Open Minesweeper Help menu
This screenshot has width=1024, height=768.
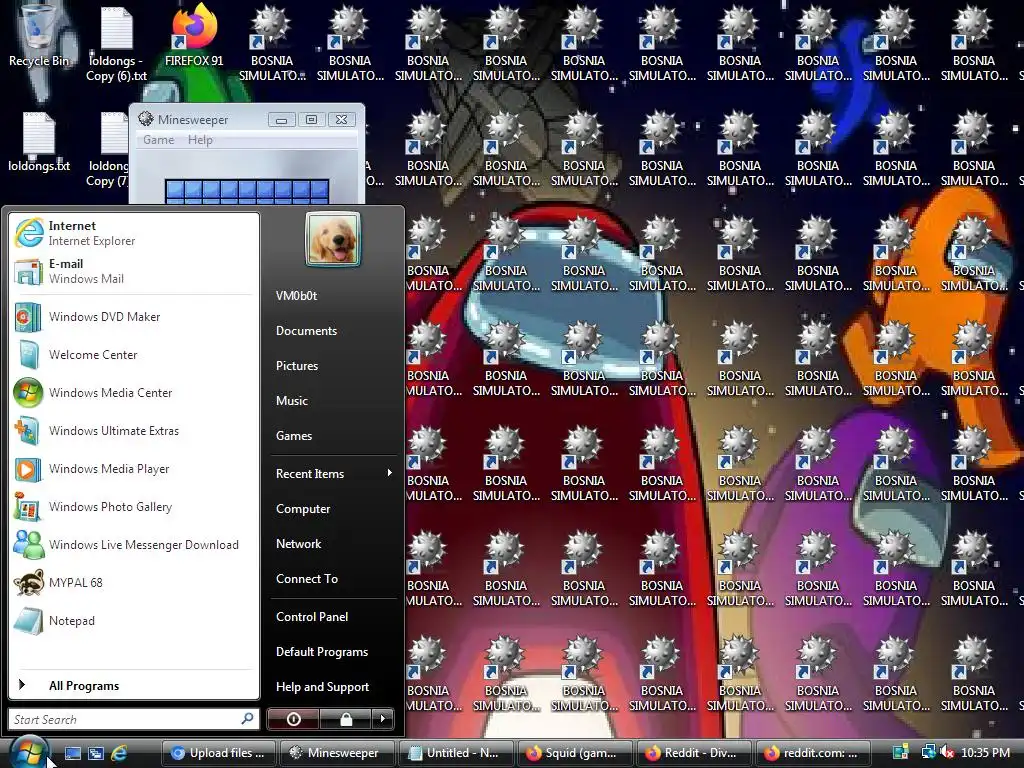tap(200, 140)
